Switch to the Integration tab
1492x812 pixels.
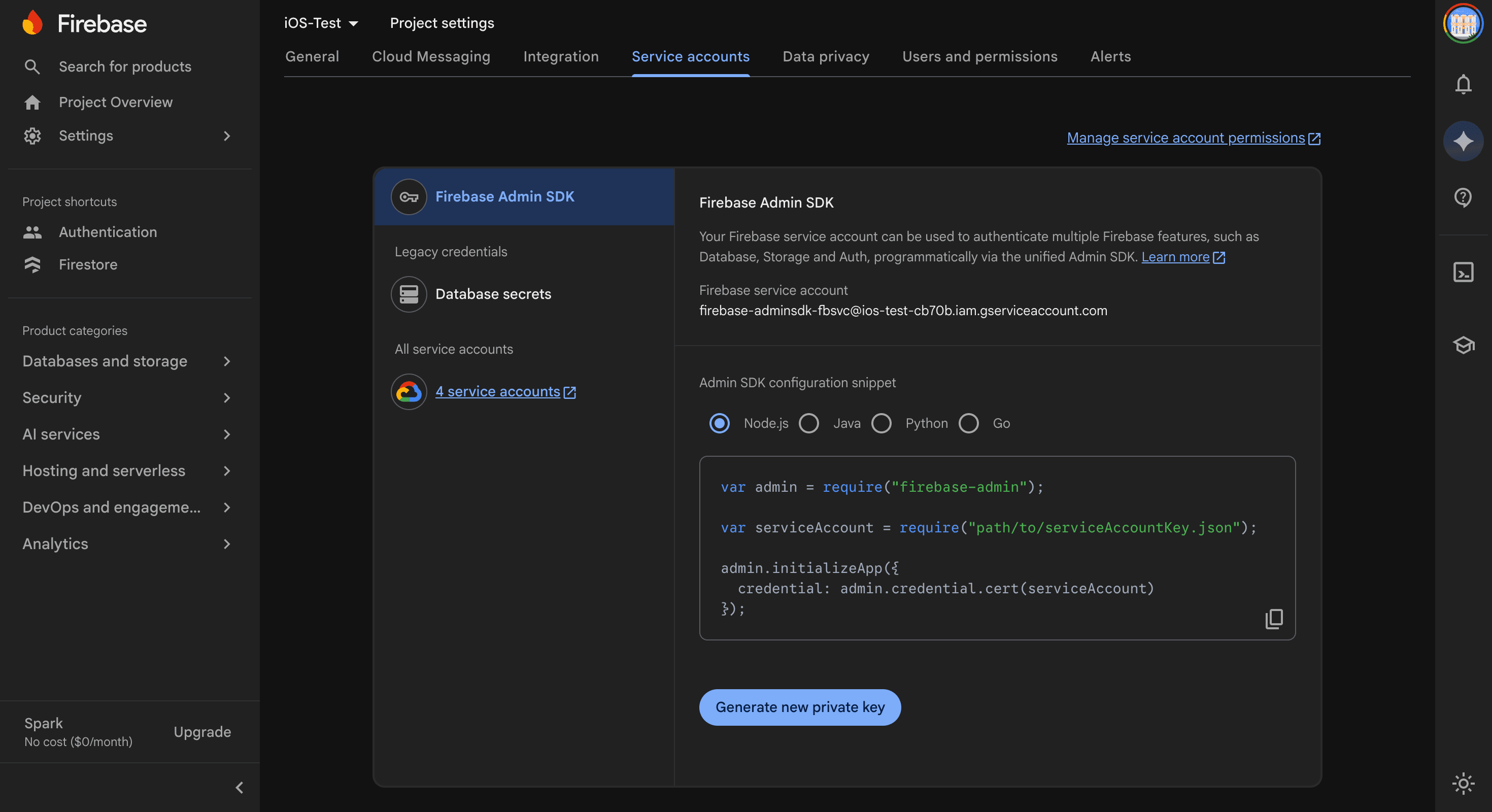pyautogui.click(x=561, y=57)
